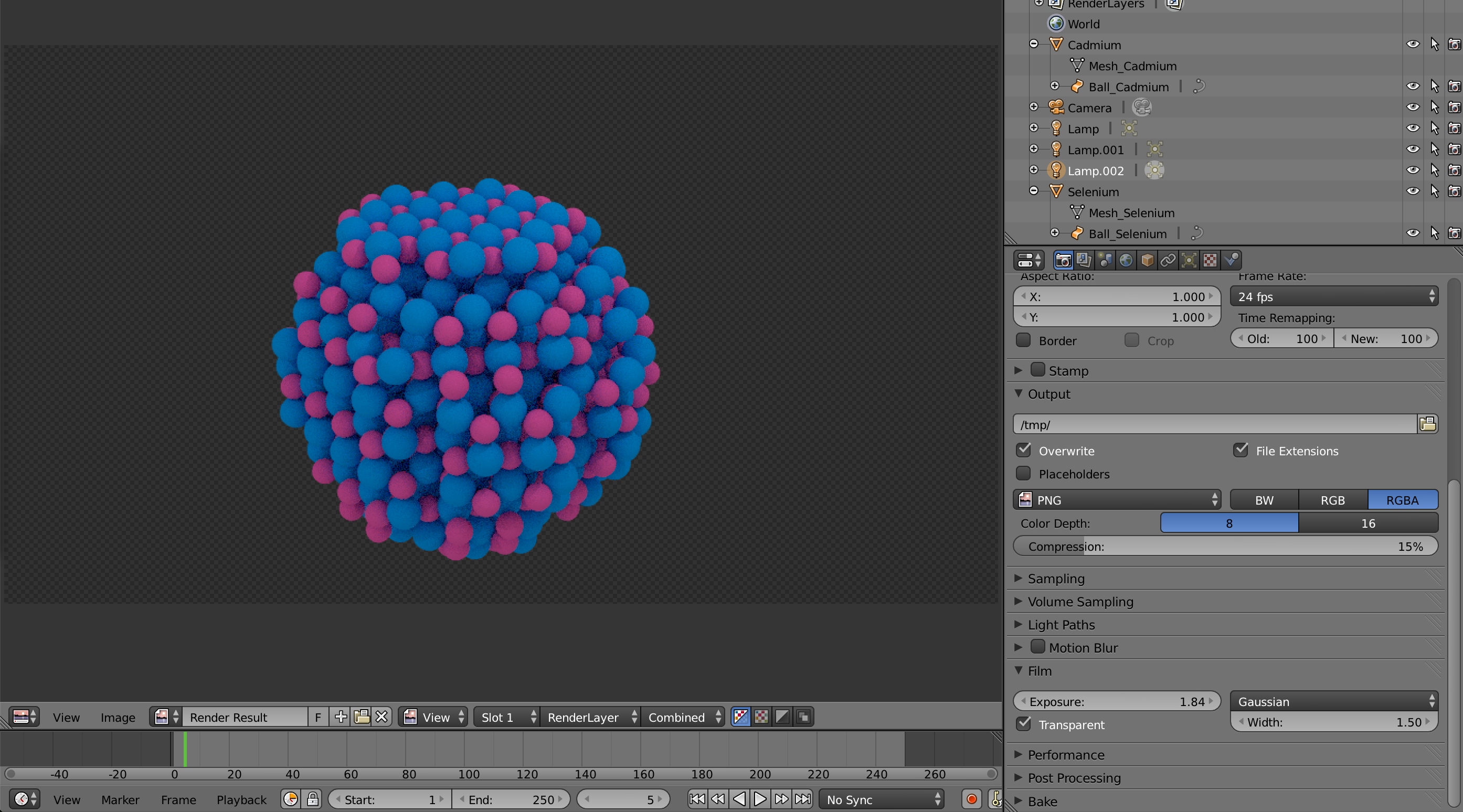
Task: Open the 24 fps frame rate dropdown
Action: click(x=1334, y=296)
